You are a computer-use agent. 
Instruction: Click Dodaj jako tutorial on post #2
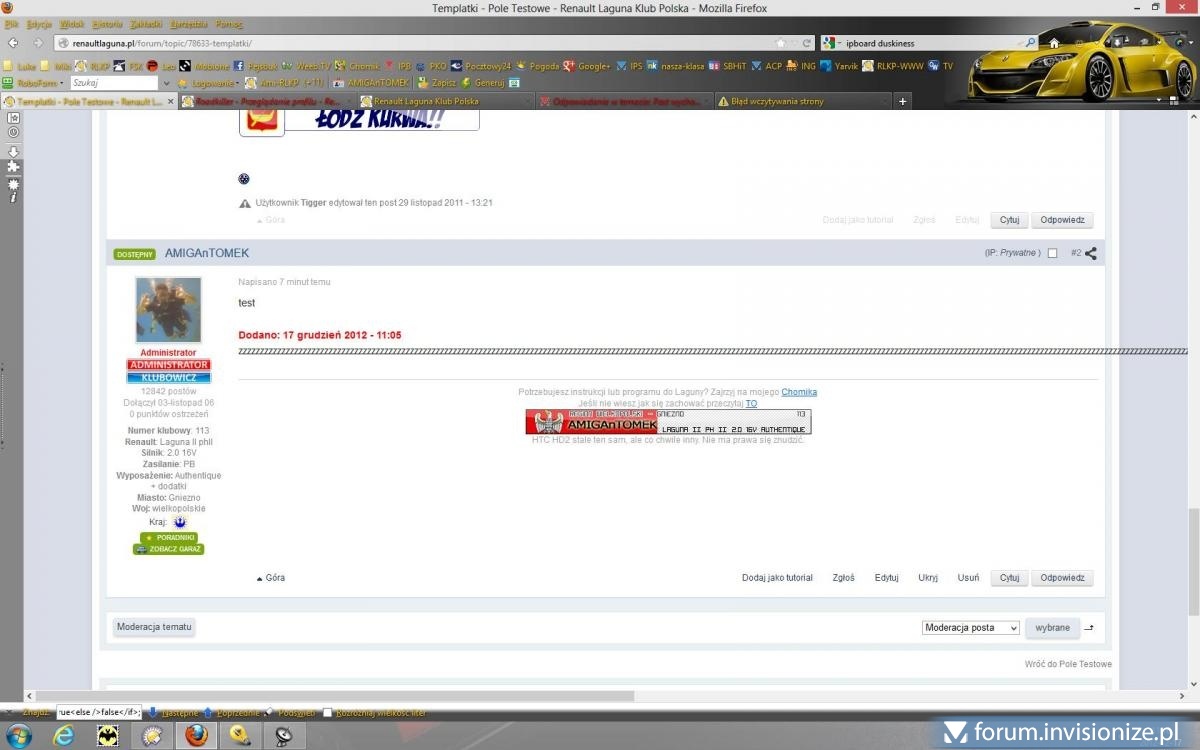[x=777, y=578]
